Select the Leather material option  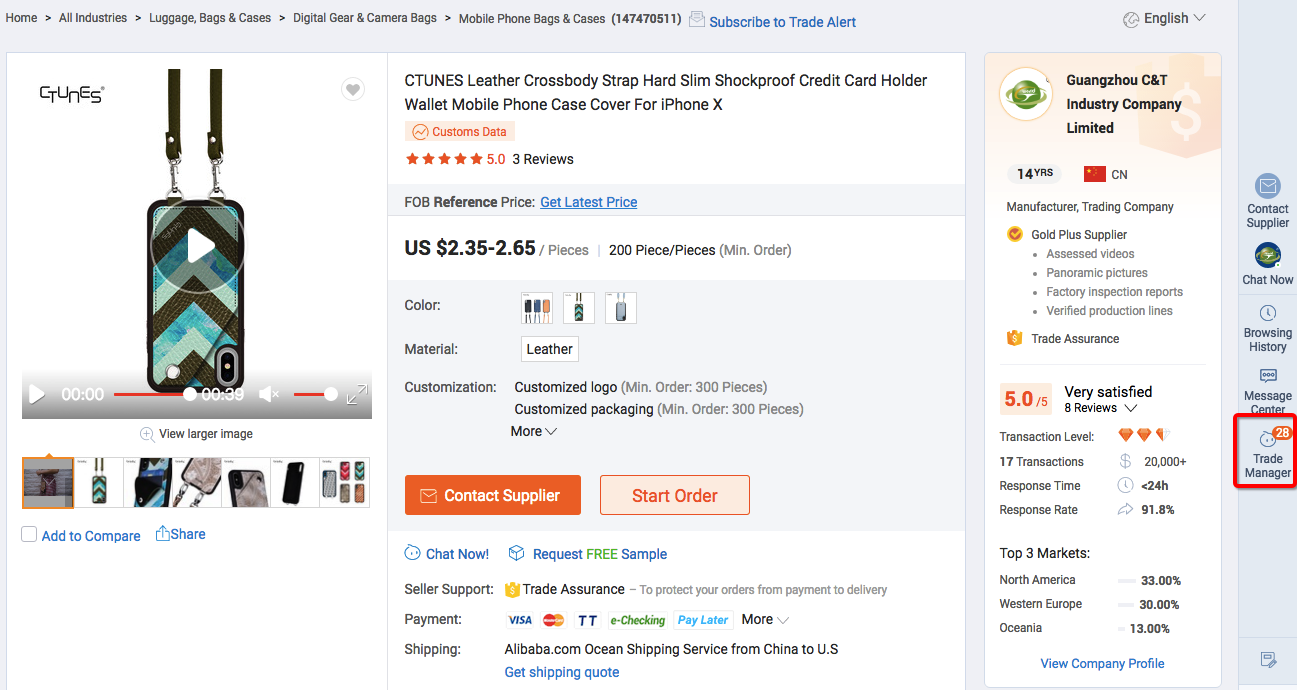[x=549, y=349]
